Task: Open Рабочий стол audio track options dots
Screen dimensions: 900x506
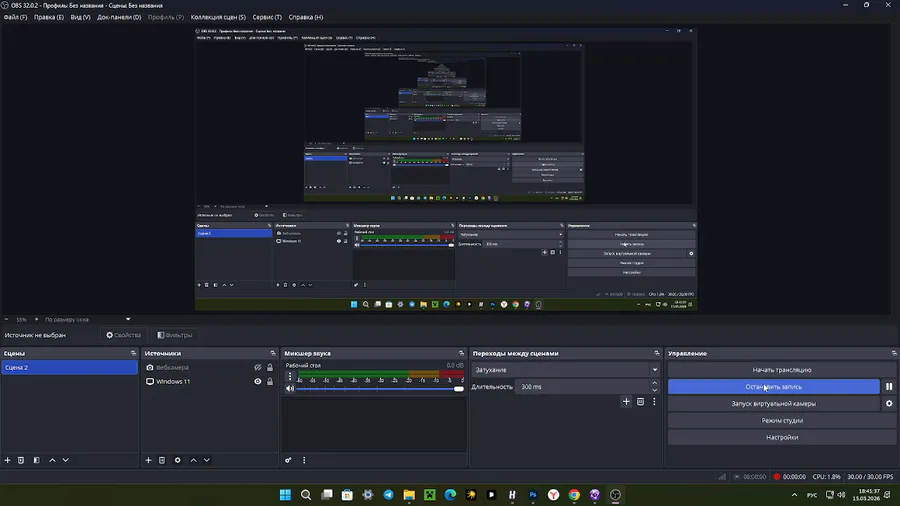Action: click(290, 376)
